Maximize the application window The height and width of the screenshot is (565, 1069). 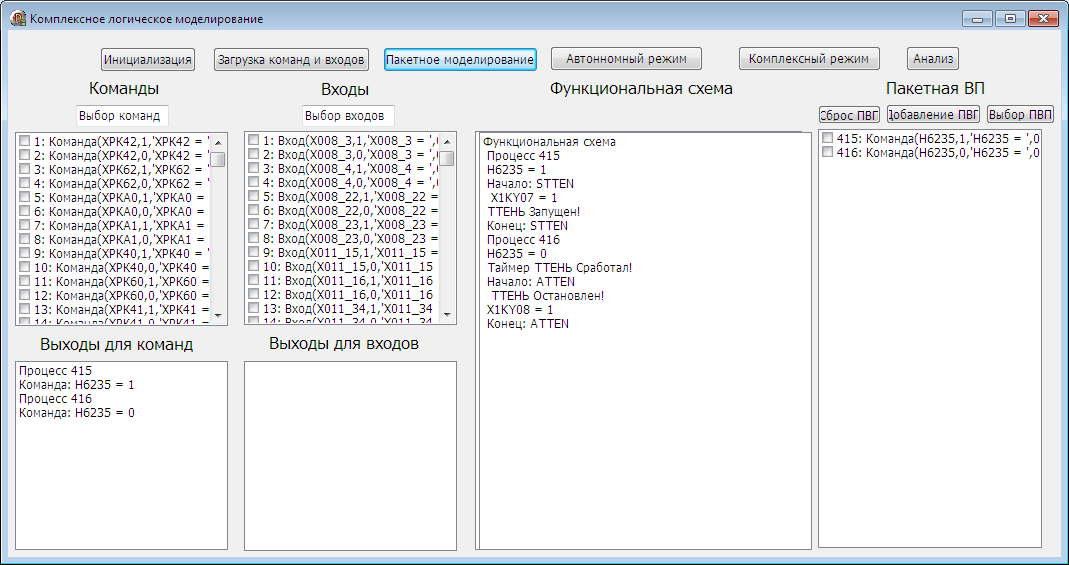coord(1010,19)
